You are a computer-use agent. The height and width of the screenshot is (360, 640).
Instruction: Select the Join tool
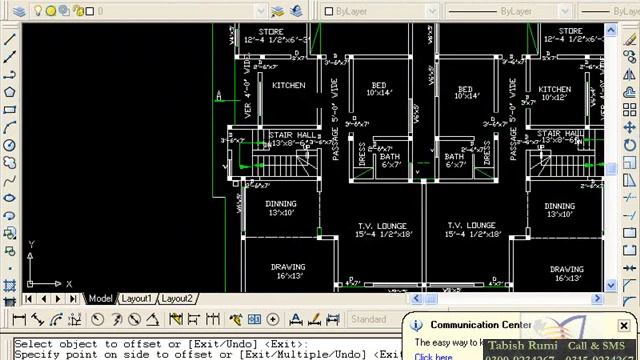point(630,268)
